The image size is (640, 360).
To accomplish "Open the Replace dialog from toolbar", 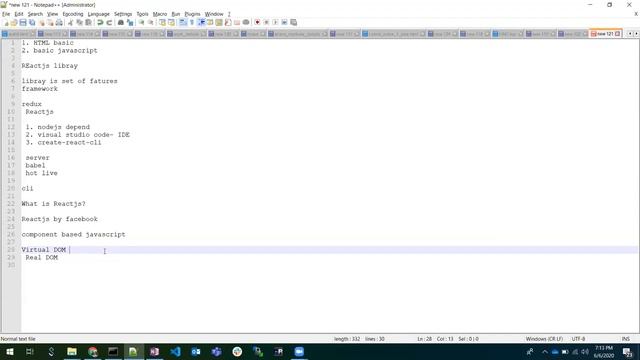I will 130,22.
